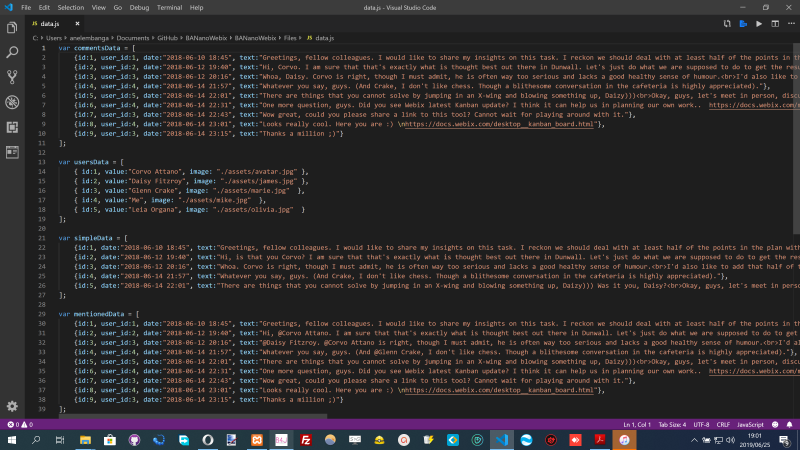Click the feedback smiley in status bar
800x450 pixels.
776,425
